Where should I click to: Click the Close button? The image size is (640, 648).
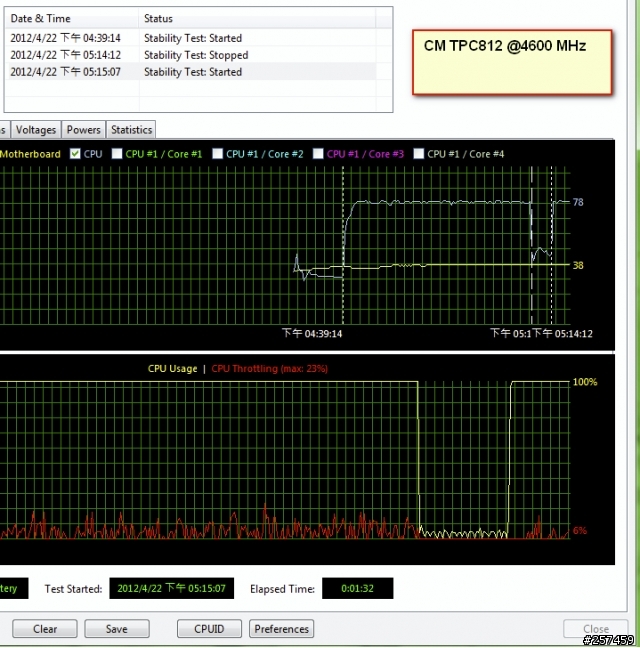pos(596,629)
